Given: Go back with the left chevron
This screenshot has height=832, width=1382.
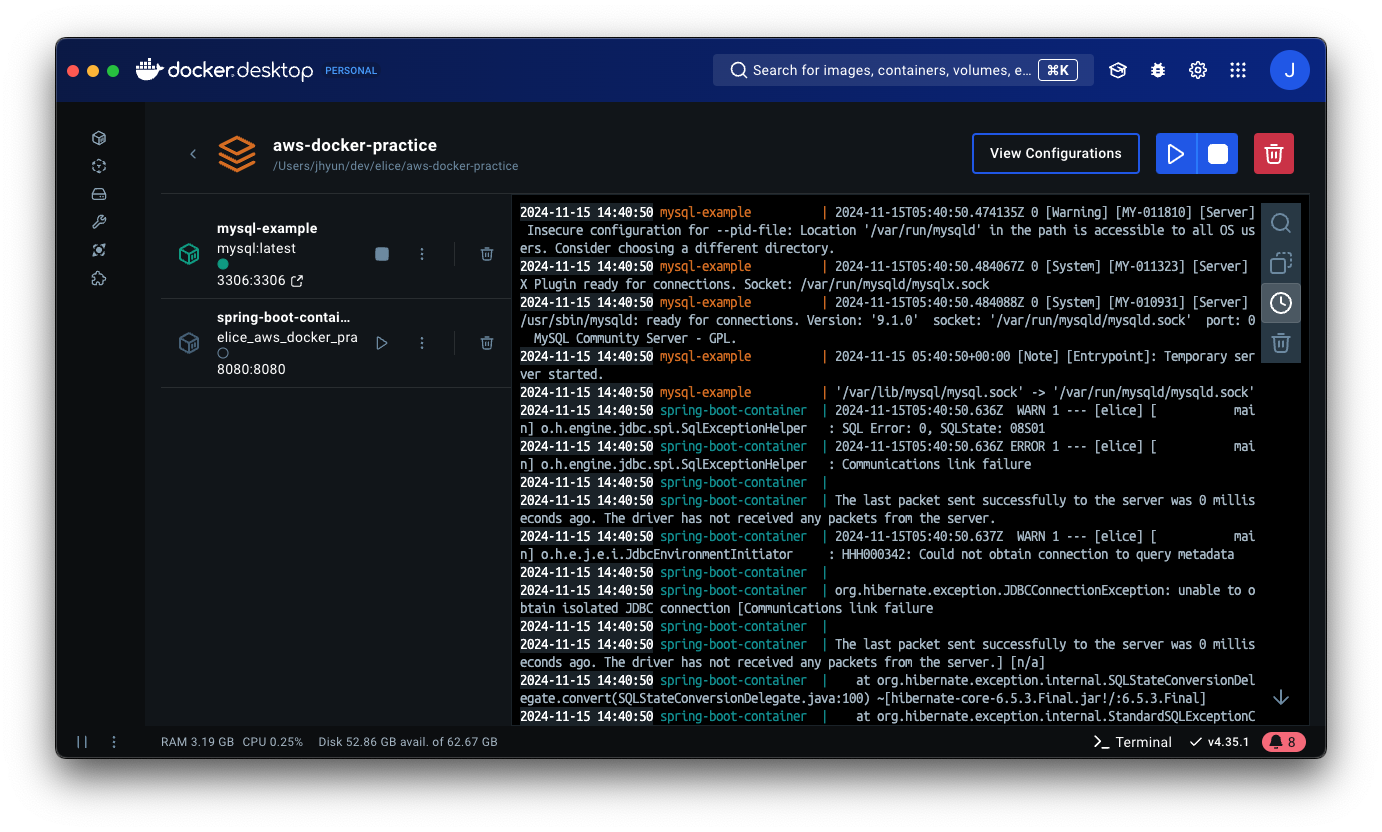Looking at the screenshot, I should pyautogui.click(x=193, y=154).
